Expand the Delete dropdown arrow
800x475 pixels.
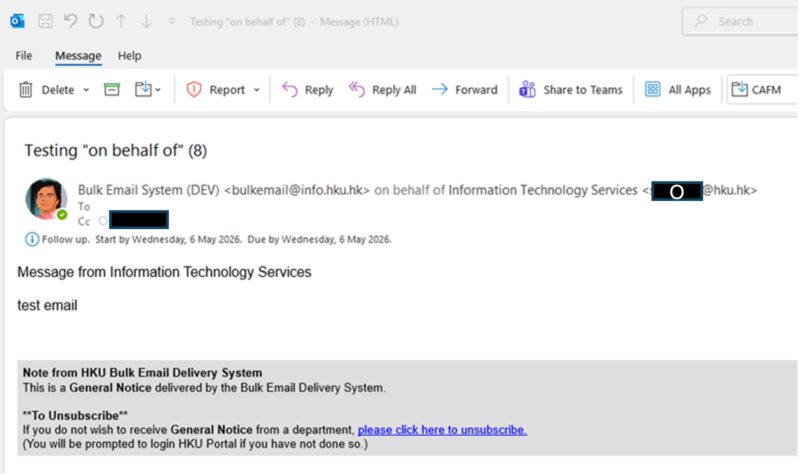pos(86,90)
